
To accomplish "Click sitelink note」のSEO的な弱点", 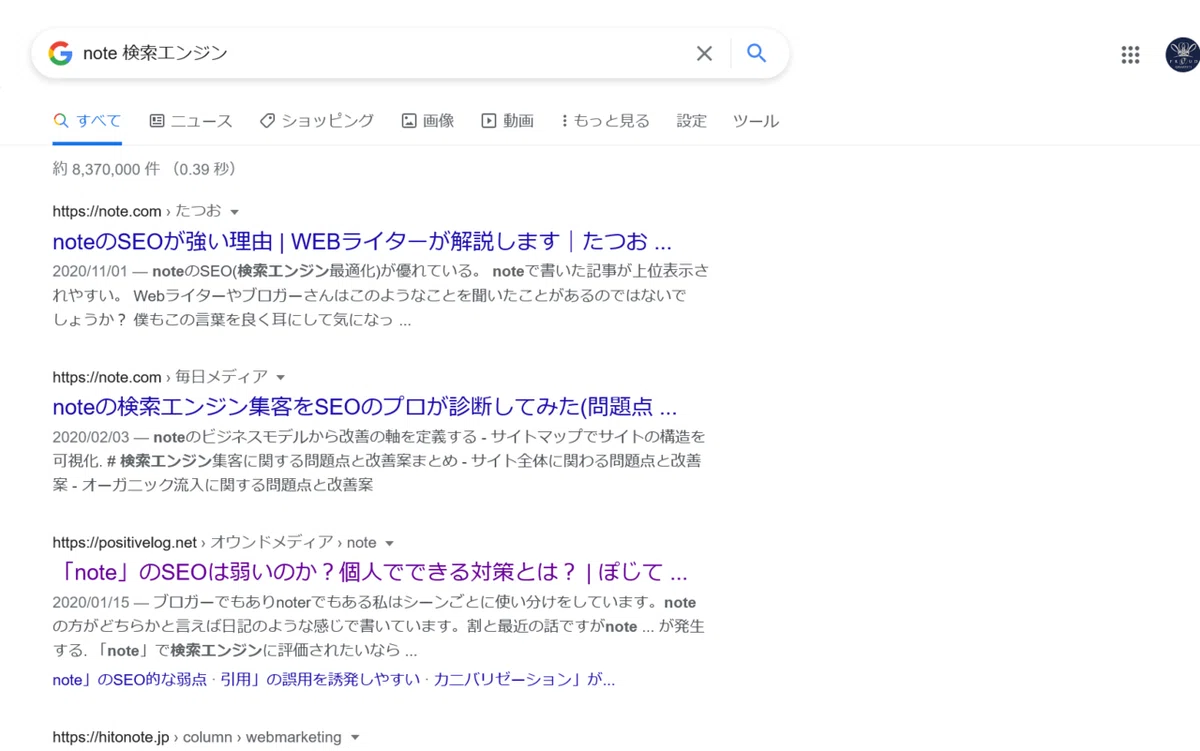I will coord(129,679).
